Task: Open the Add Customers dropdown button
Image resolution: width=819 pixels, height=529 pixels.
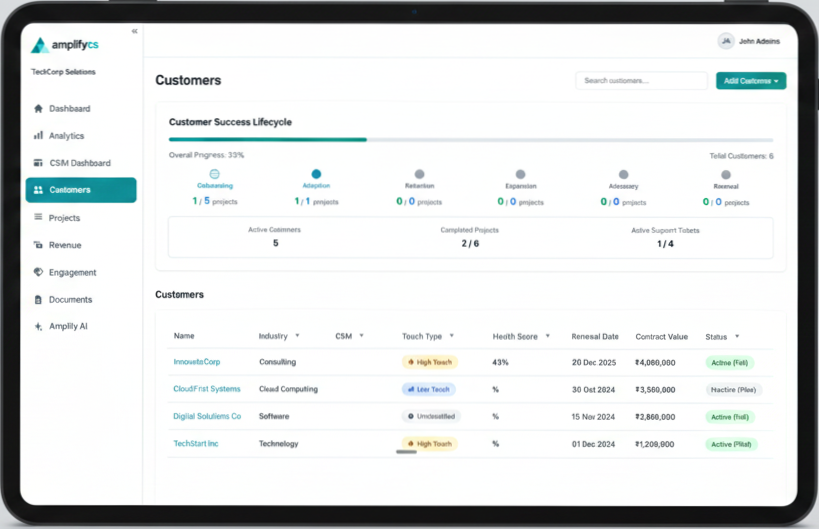Action: point(751,81)
